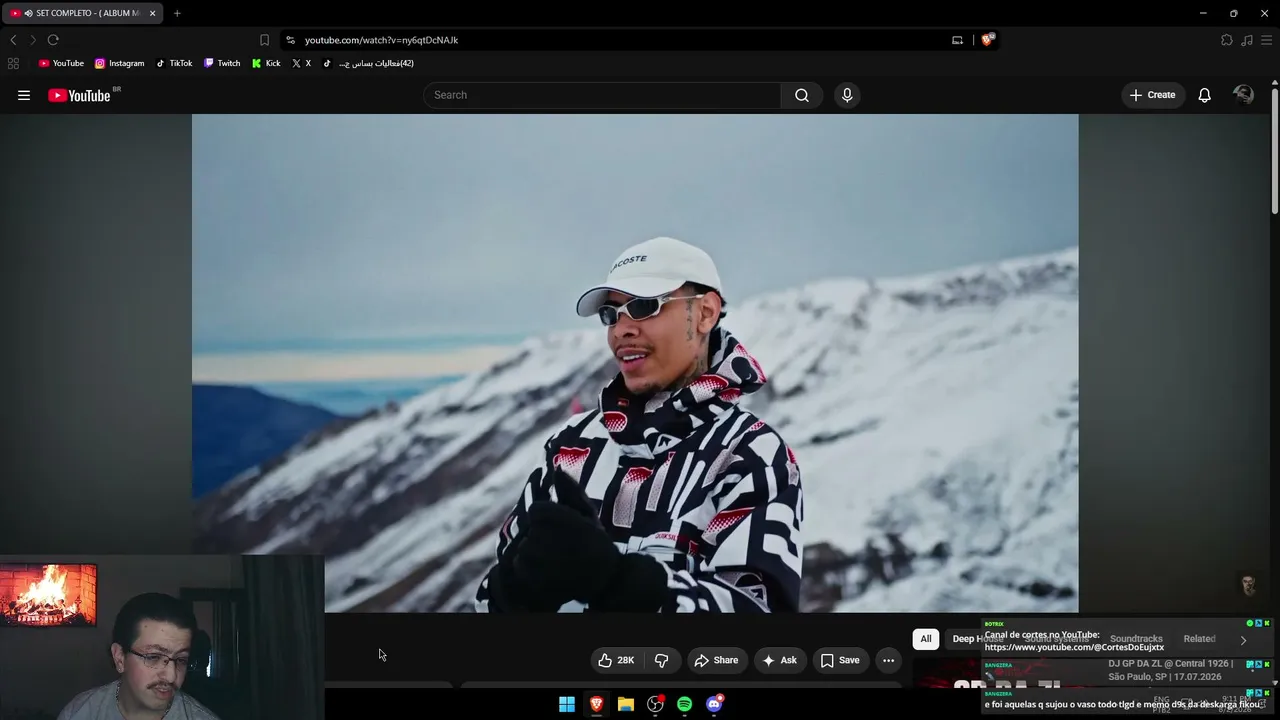Click the YouTube search magnifier button
Image resolution: width=1280 pixels, height=720 pixels.
pyautogui.click(x=802, y=95)
